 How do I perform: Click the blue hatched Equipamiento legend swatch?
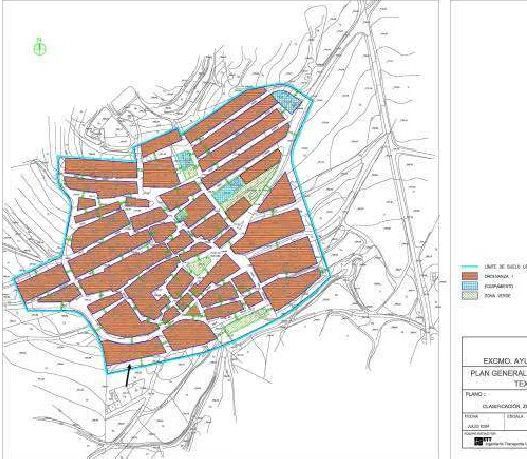point(470,286)
